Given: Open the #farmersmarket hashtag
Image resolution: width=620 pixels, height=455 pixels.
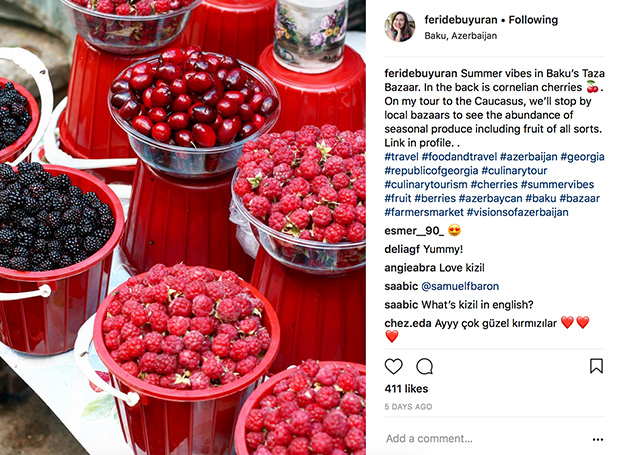Looking at the screenshot, I should pyautogui.click(x=424, y=212).
